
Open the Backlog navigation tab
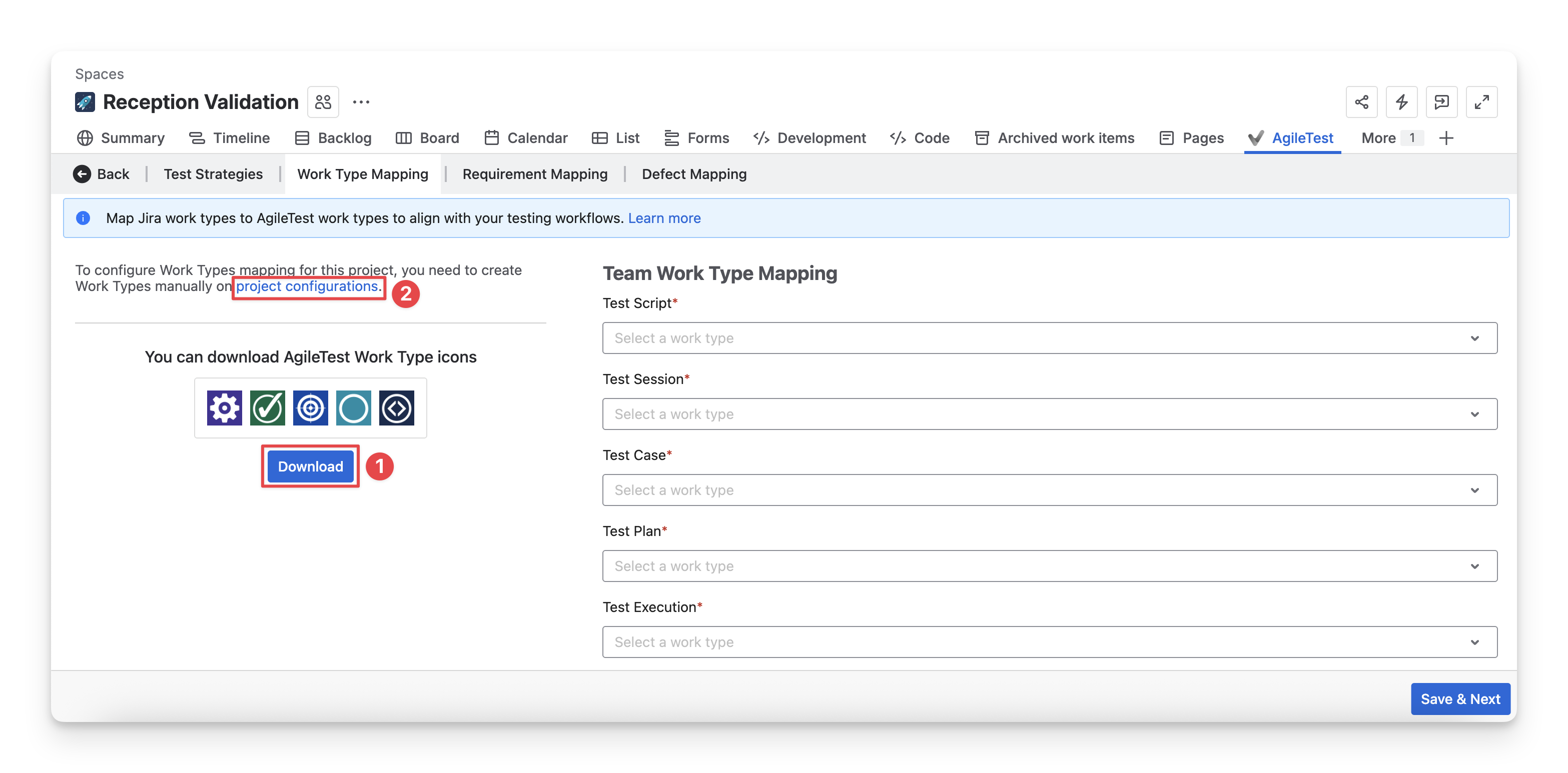[334, 138]
